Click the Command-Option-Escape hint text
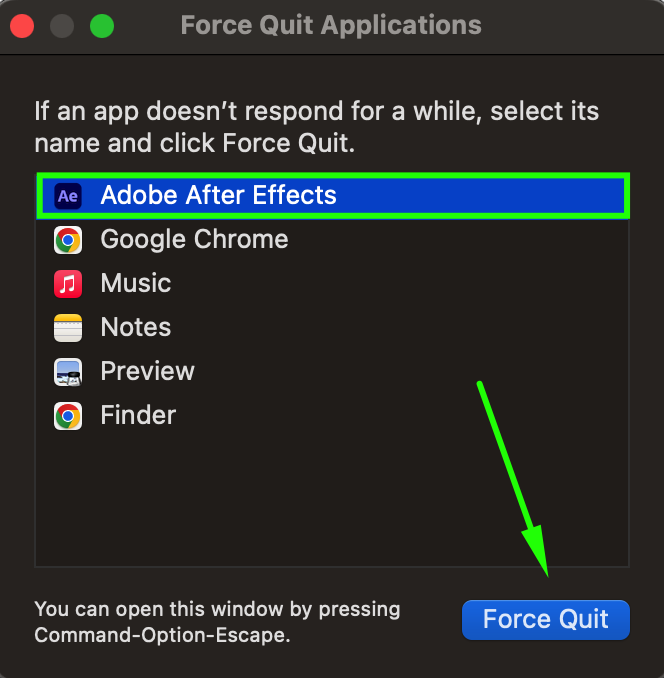The width and height of the screenshot is (664, 678). (x=216, y=621)
